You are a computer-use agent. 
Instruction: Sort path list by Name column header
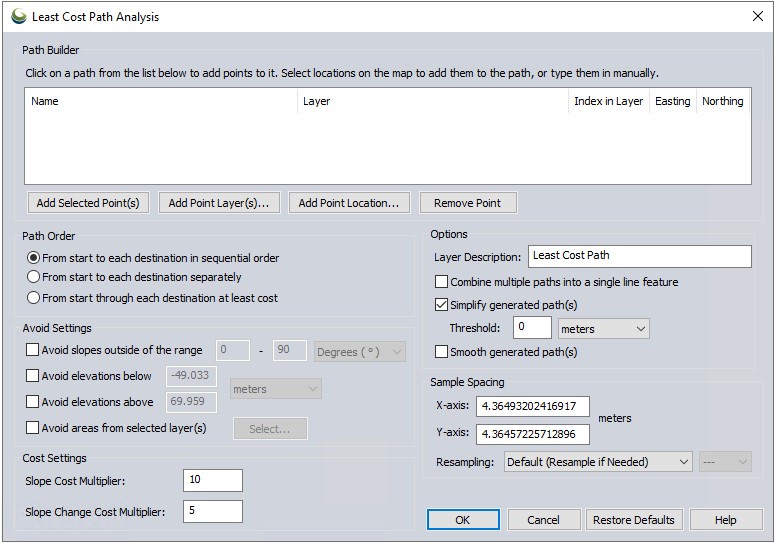[x=160, y=101]
